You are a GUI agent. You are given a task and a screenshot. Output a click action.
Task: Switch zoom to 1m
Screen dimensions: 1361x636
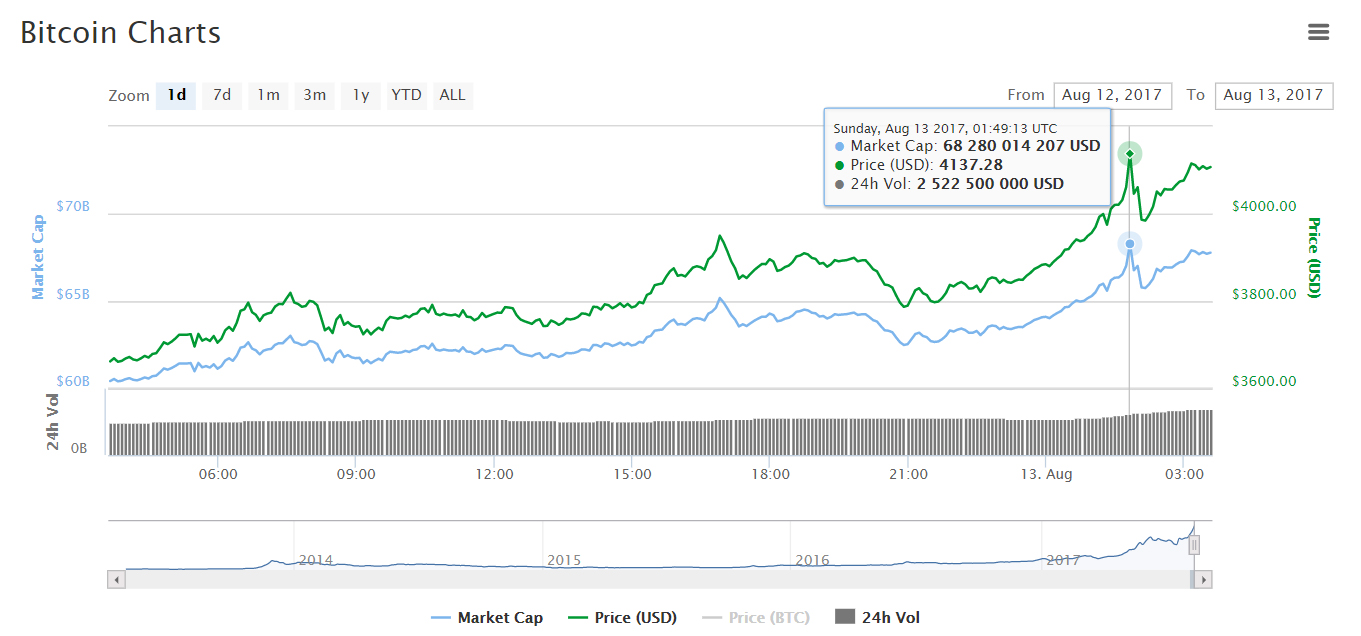pos(267,95)
